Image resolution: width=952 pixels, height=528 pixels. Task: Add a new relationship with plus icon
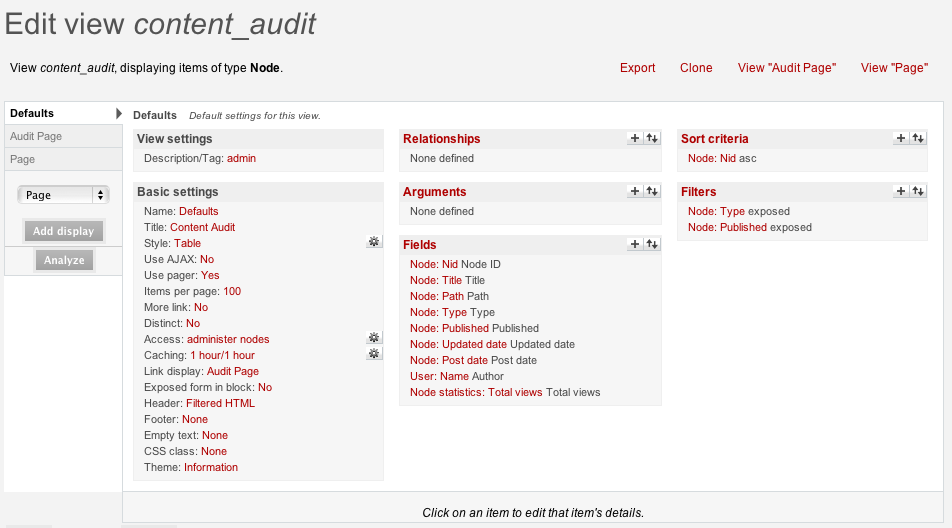(x=635, y=139)
